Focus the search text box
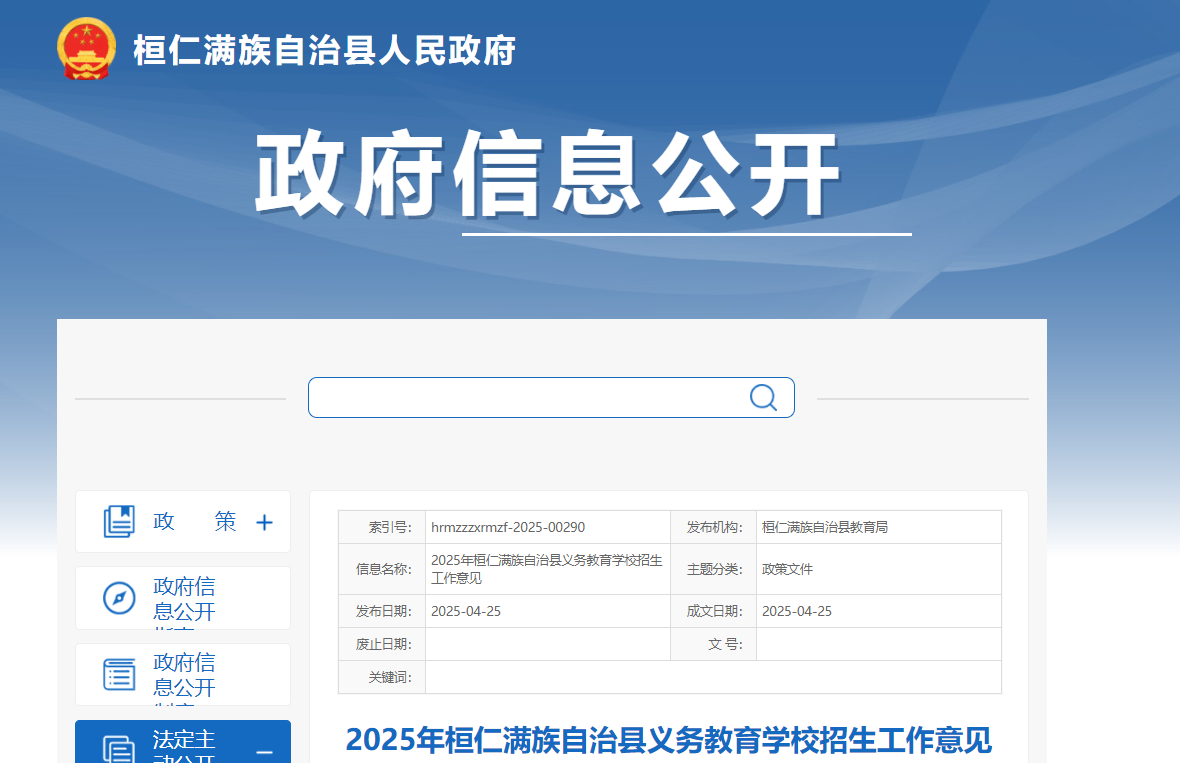 525,397
